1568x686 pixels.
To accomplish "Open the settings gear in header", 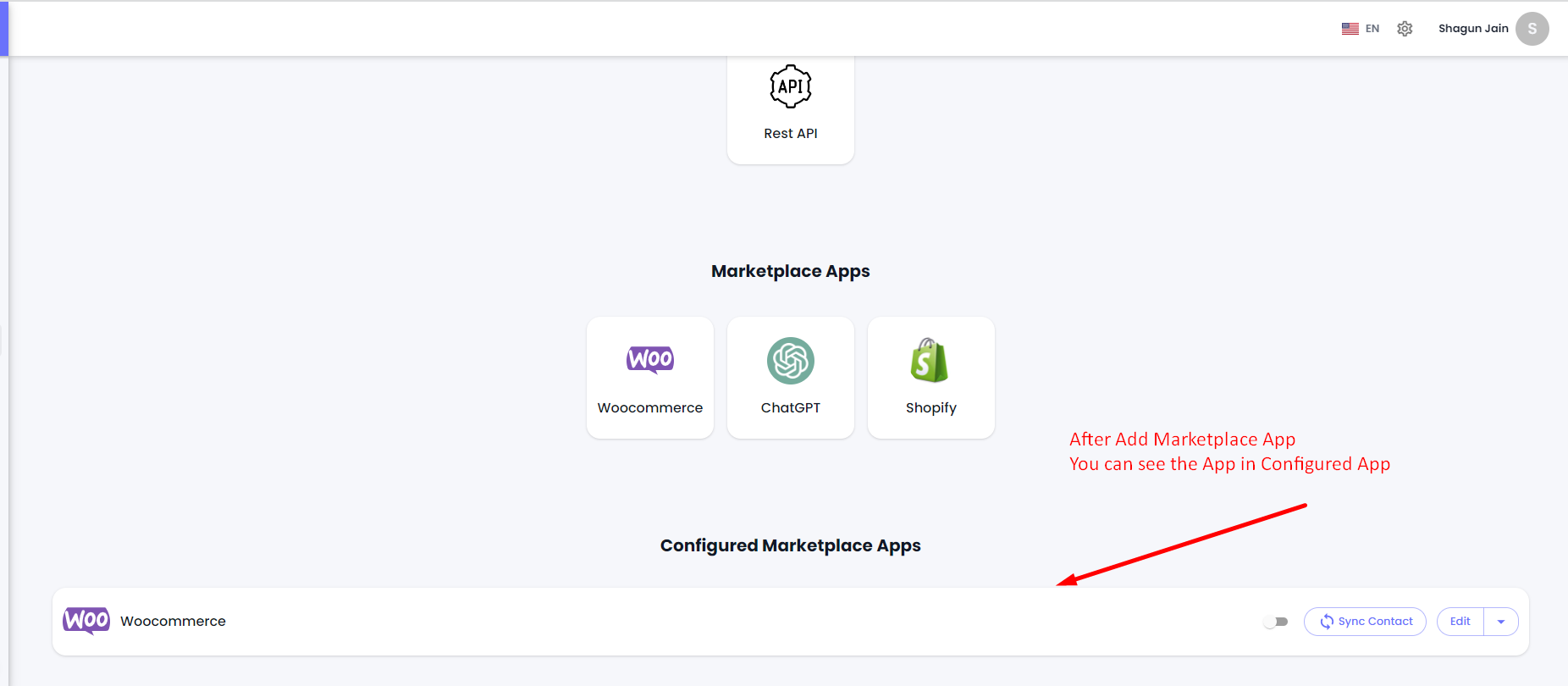I will (x=1405, y=29).
